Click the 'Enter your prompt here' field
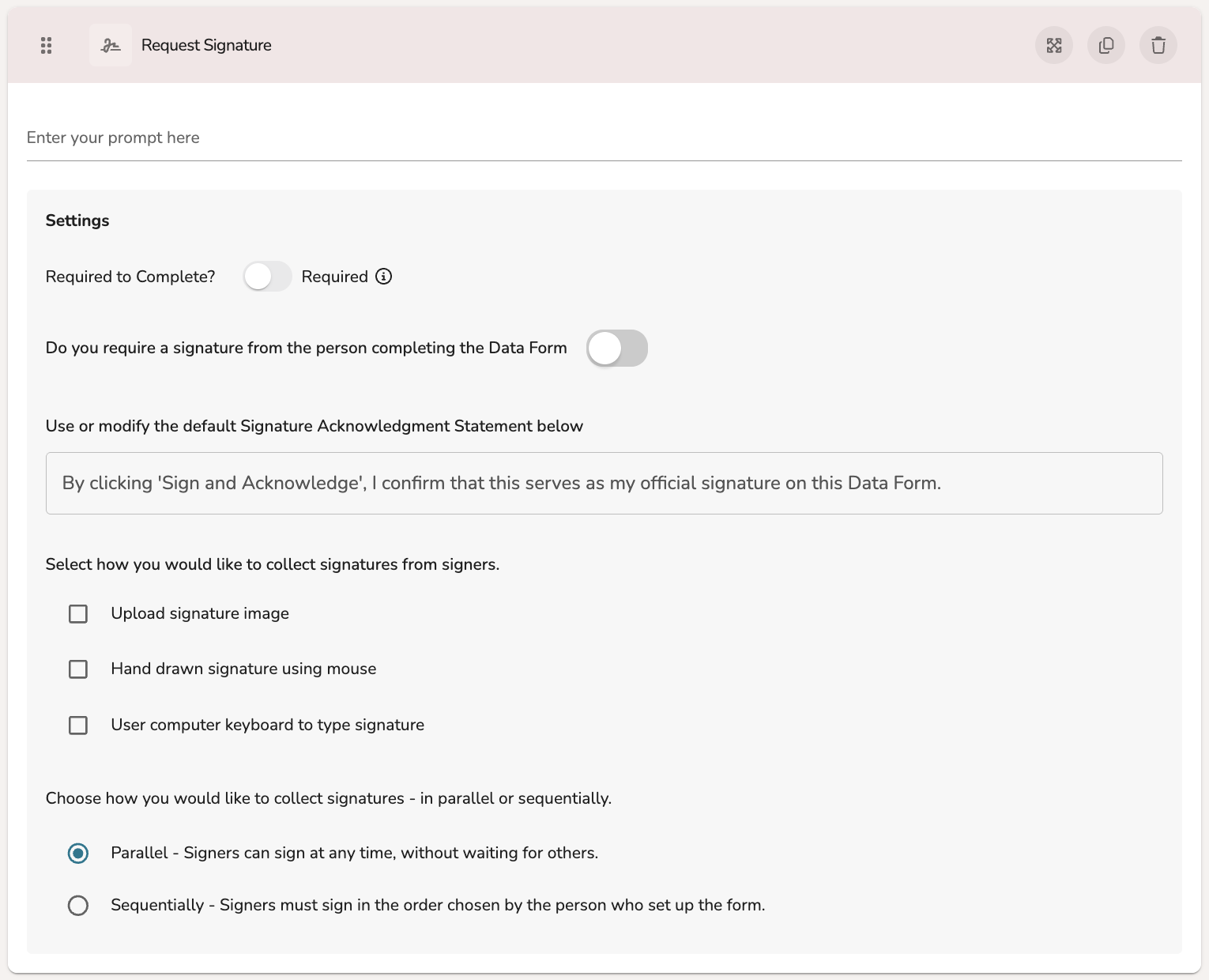The image size is (1209, 980). pyautogui.click(x=604, y=138)
